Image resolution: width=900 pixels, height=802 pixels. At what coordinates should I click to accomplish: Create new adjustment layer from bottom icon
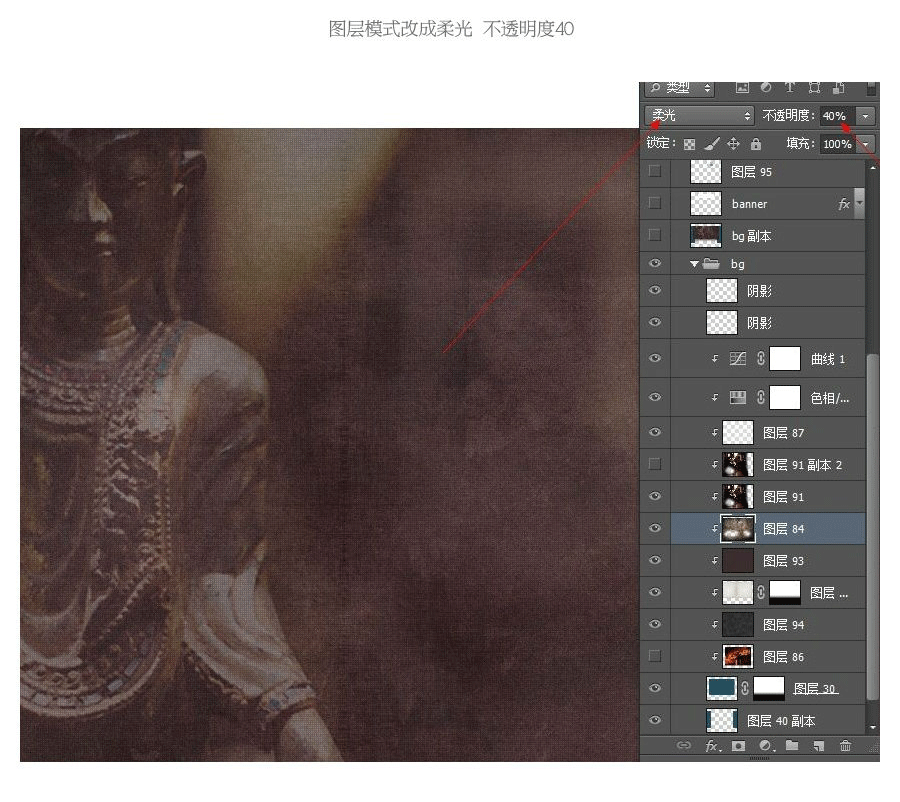point(766,745)
